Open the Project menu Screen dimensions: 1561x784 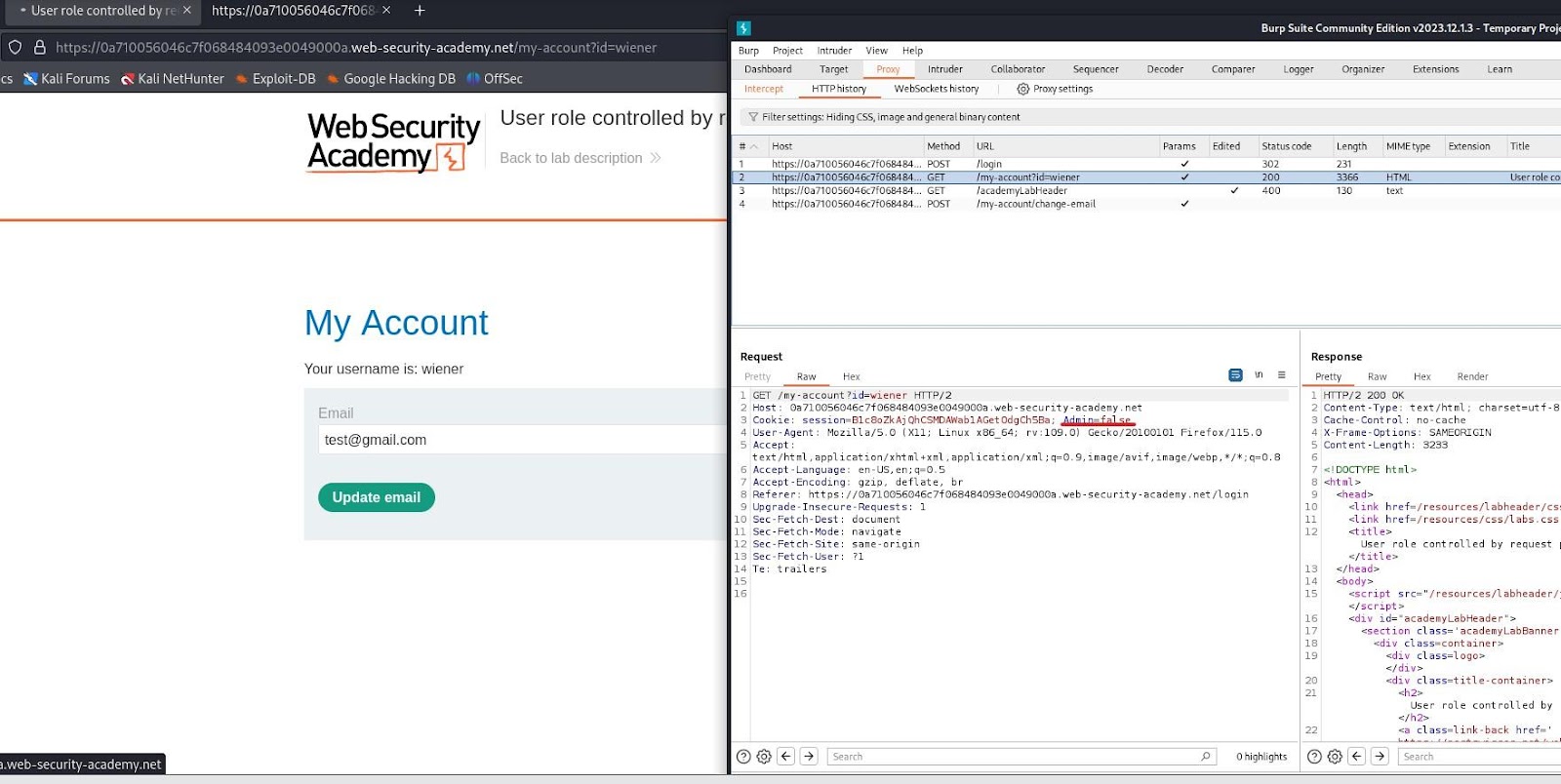pyautogui.click(x=787, y=51)
